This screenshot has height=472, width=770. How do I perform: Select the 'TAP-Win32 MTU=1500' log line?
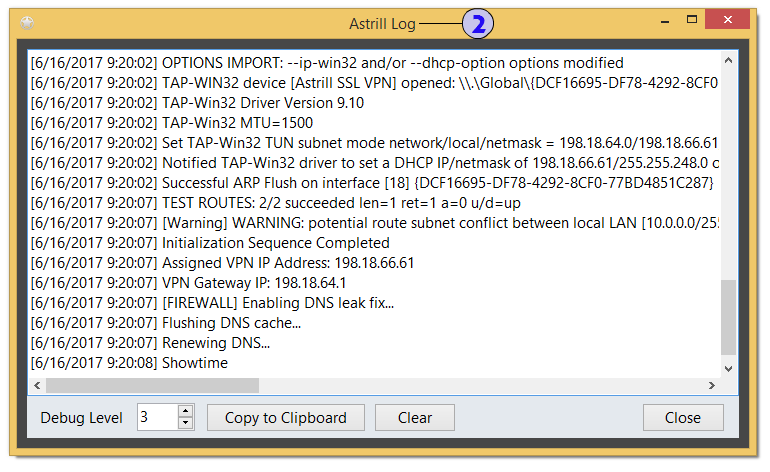click(171, 123)
